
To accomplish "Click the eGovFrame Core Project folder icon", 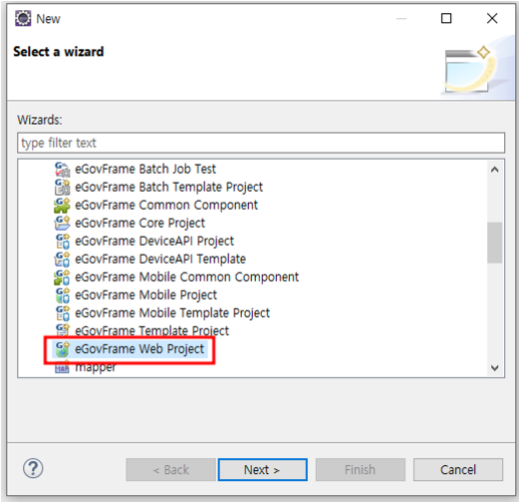I will [x=62, y=223].
